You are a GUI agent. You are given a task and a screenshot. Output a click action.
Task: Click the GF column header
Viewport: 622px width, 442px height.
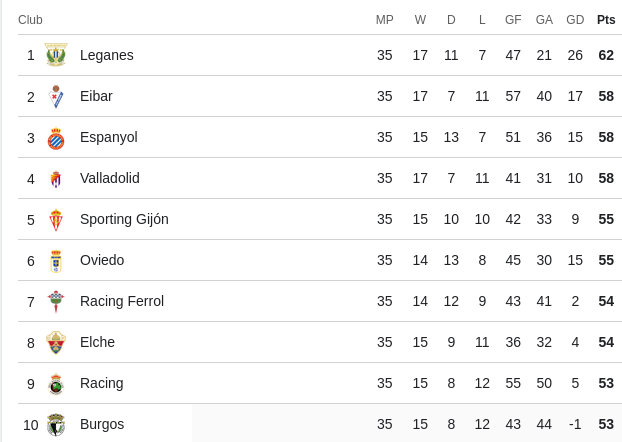pos(513,20)
